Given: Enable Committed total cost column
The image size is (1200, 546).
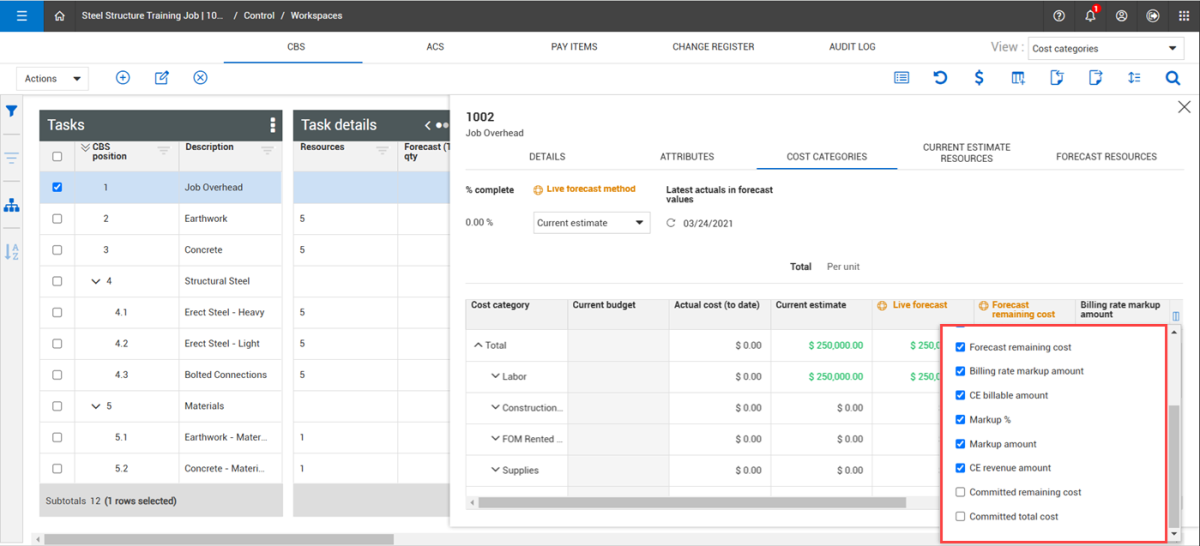Looking at the screenshot, I should [x=961, y=516].
